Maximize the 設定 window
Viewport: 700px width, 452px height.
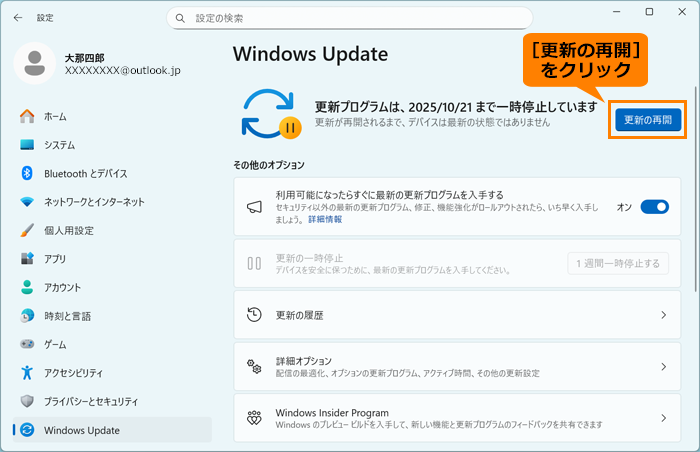point(650,12)
